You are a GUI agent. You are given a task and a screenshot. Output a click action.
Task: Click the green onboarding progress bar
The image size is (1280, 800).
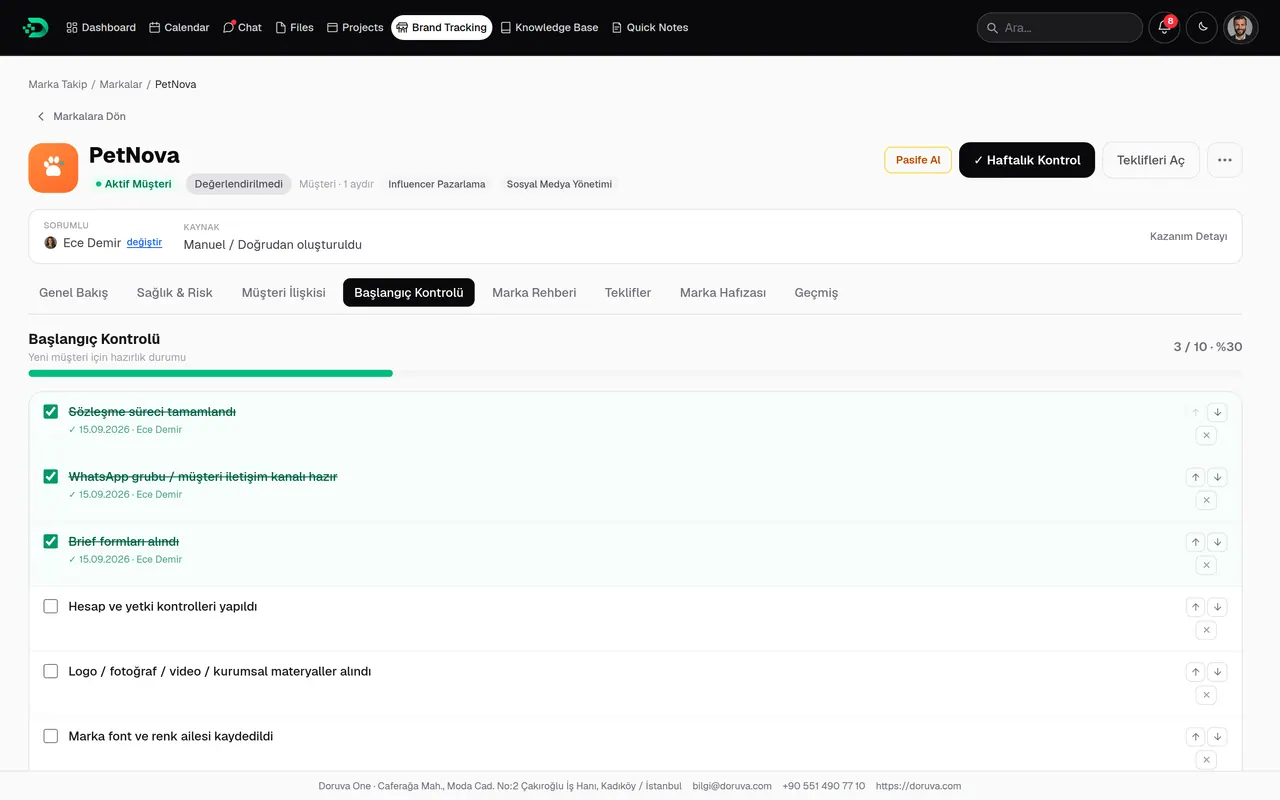pyautogui.click(x=210, y=373)
